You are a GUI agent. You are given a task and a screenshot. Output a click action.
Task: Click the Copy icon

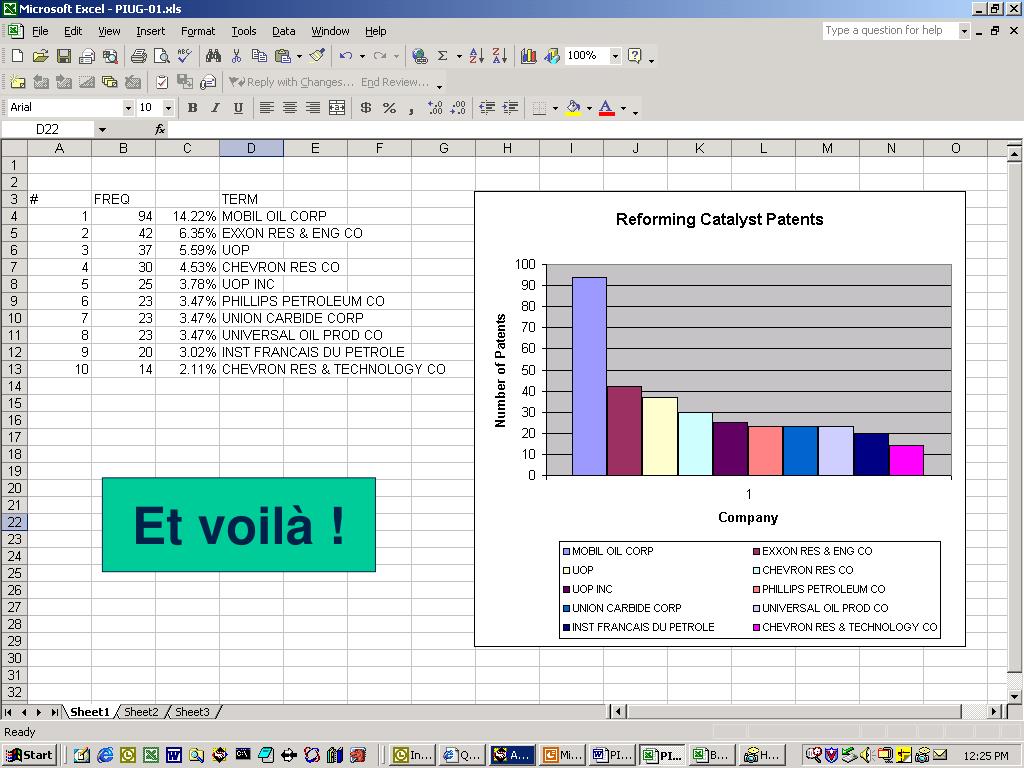point(259,56)
